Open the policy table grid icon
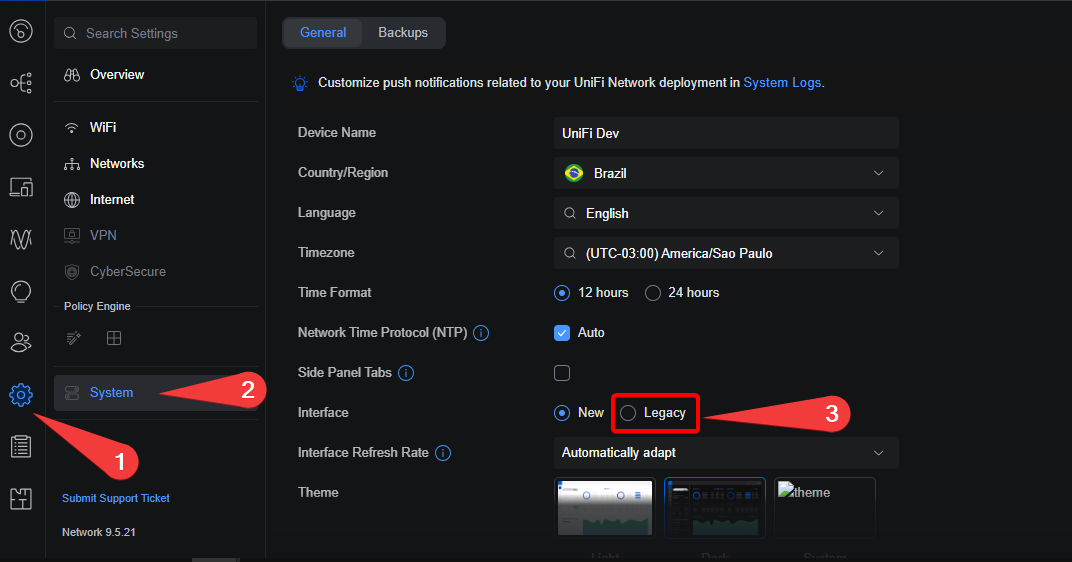Screen dimensions: 1072x562 [x=114, y=339]
